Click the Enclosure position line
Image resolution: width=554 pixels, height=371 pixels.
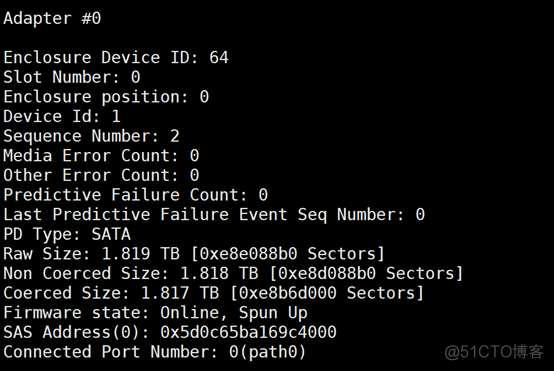(106, 97)
